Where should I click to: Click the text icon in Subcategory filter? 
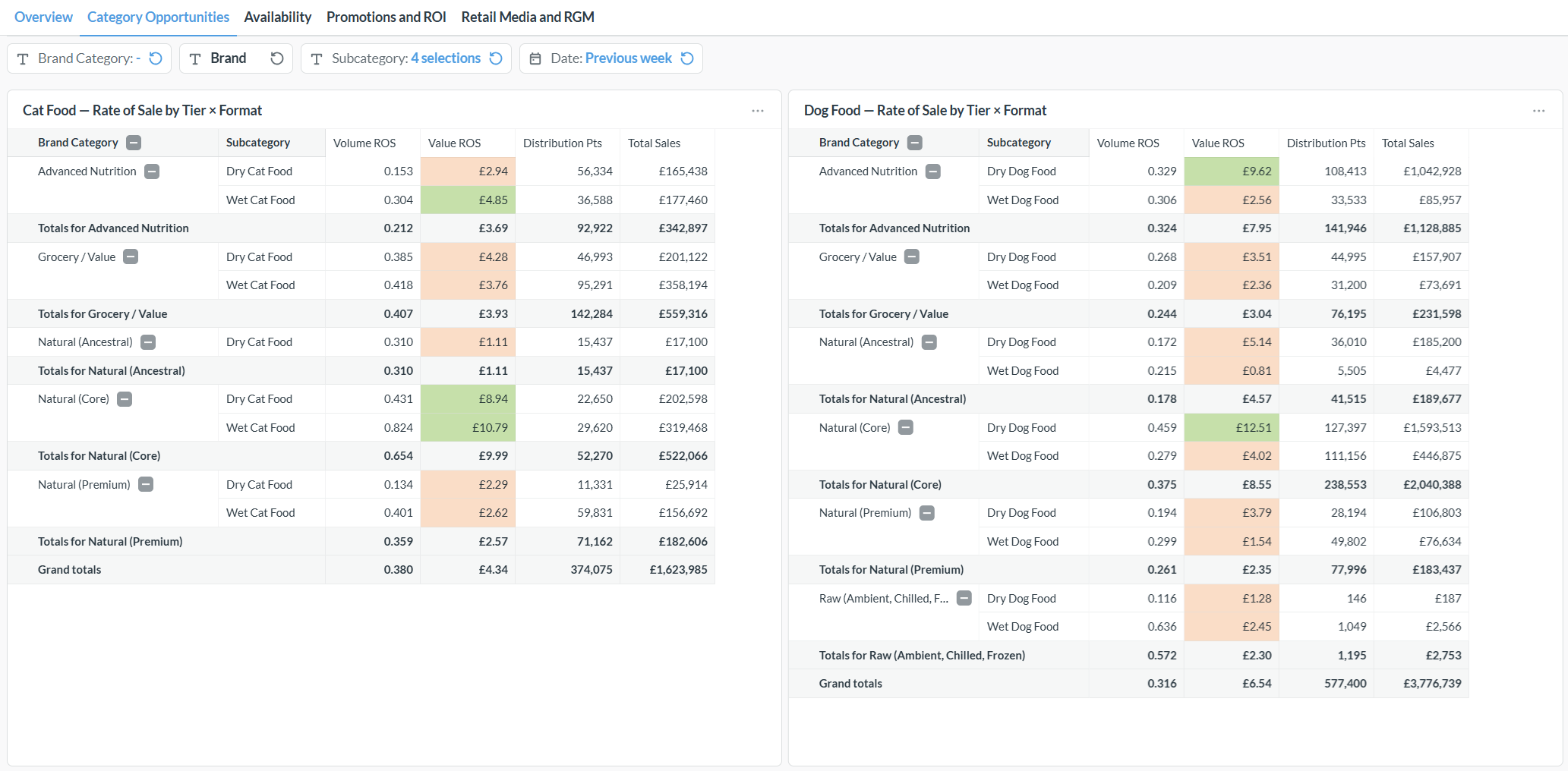[x=317, y=58]
